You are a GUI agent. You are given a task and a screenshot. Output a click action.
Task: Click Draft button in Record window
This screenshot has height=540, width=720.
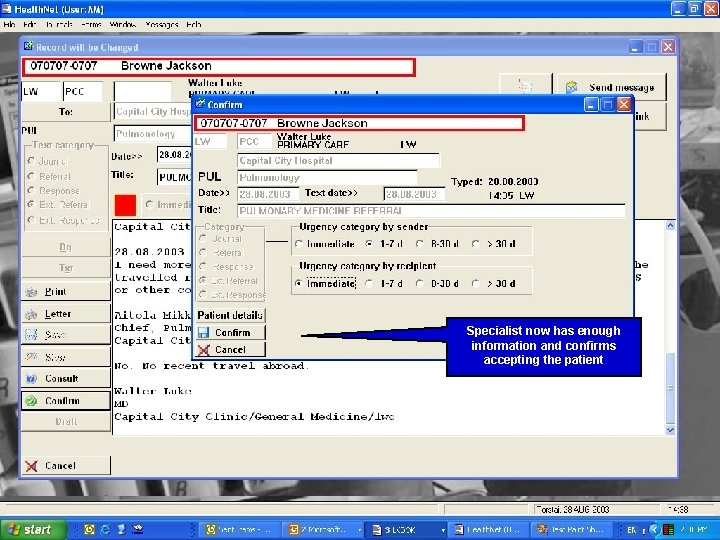pos(66,421)
